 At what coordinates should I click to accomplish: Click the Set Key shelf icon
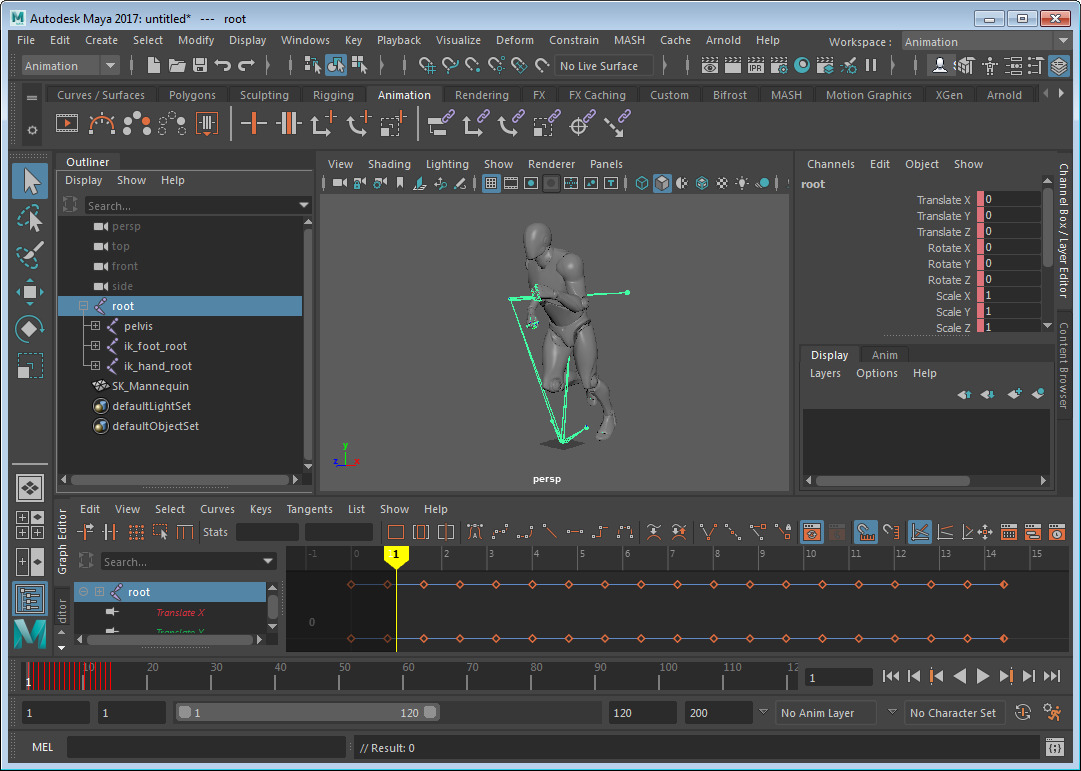(255, 124)
